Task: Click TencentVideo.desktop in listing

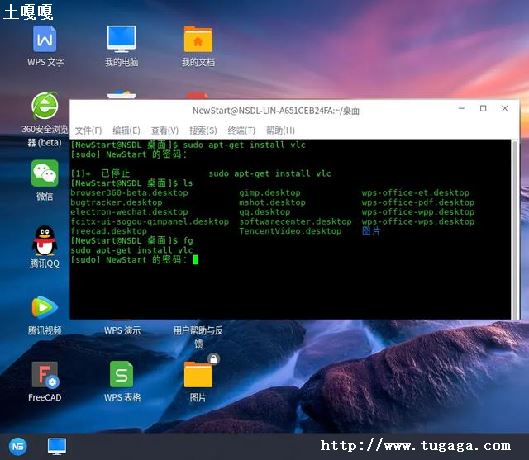Action: point(290,231)
